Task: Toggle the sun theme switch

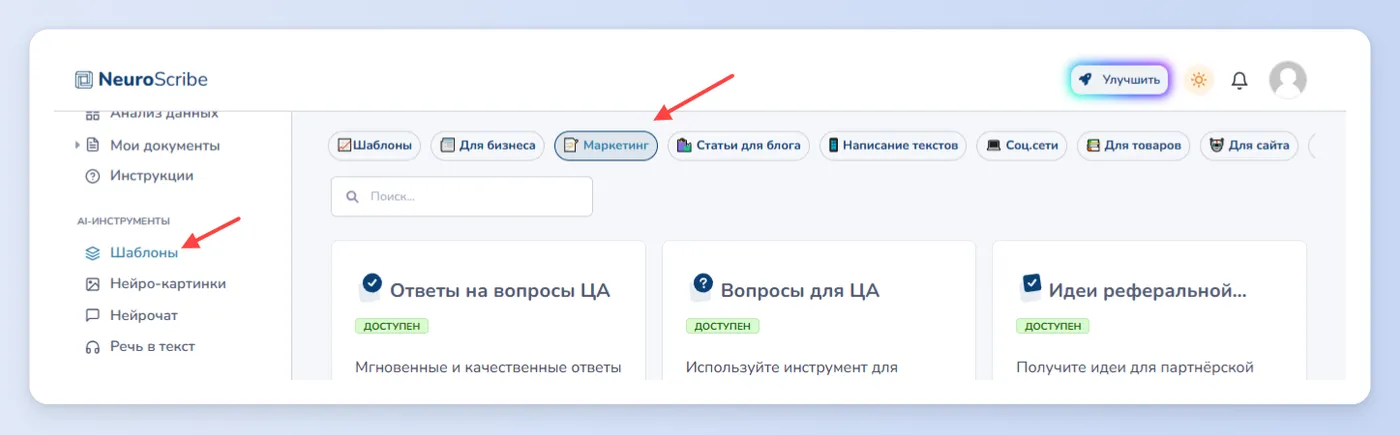Action: pos(1199,80)
